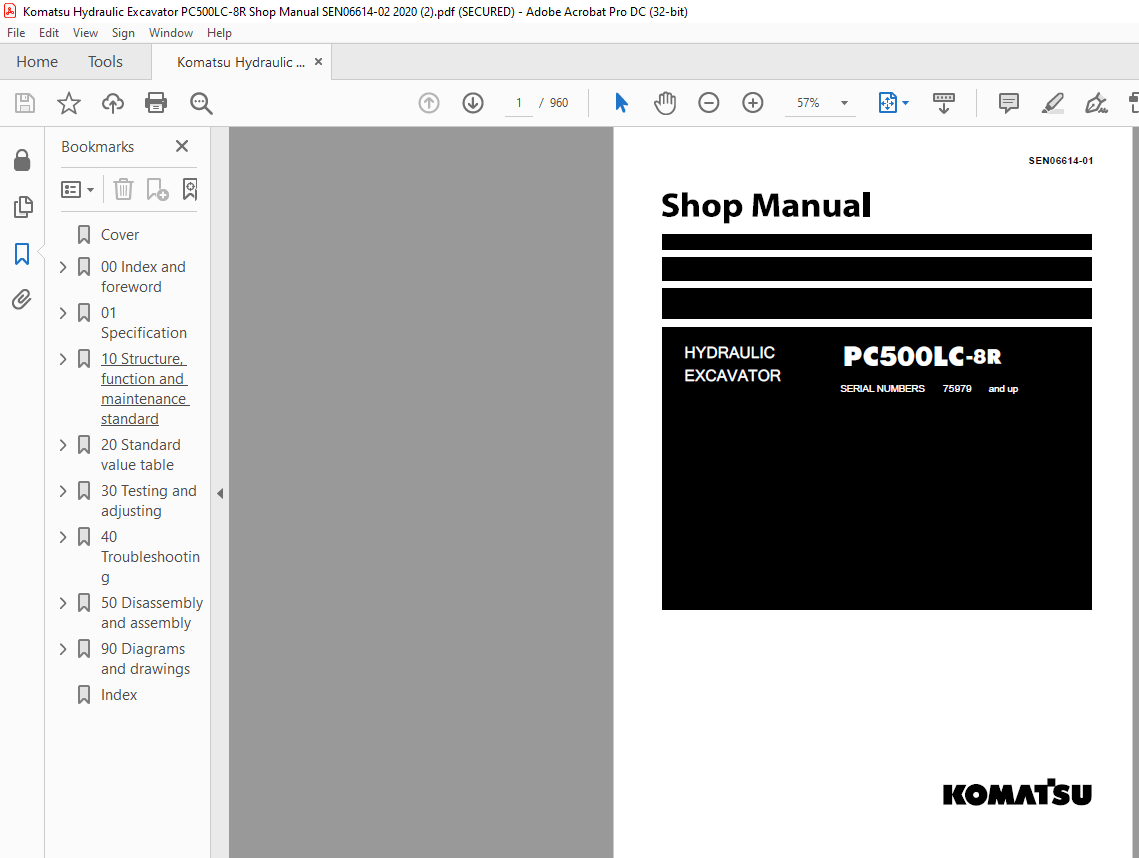1139x858 pixels.
Task: Expand 10 Structure, function bookmark
Action: click(x=63, y=359)
